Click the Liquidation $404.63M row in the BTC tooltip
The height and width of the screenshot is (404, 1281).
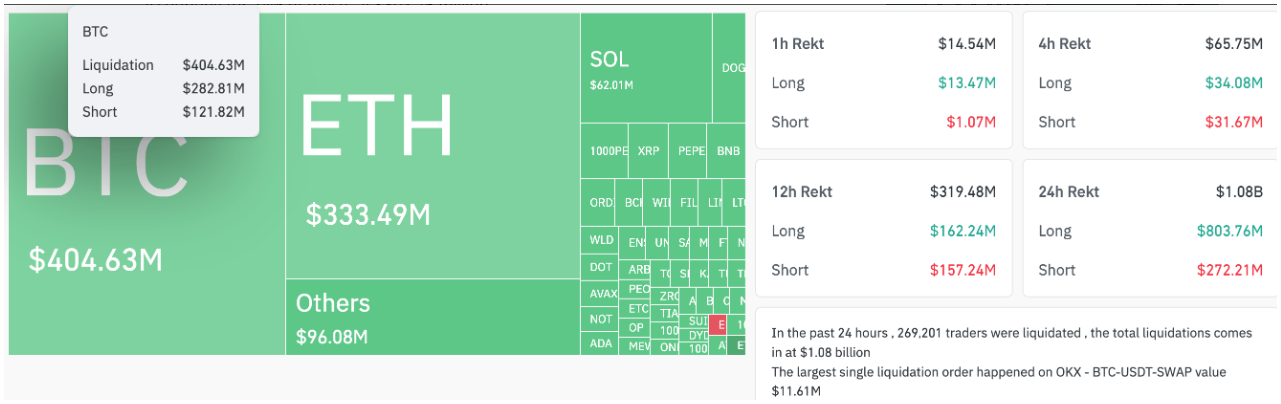click(164, 65)
